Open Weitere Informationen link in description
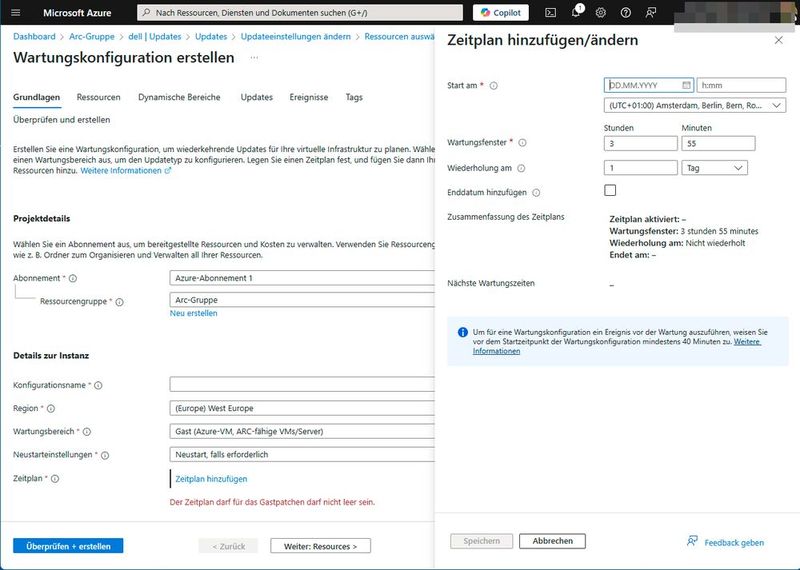The image size is (800, 570). point(126,171)
